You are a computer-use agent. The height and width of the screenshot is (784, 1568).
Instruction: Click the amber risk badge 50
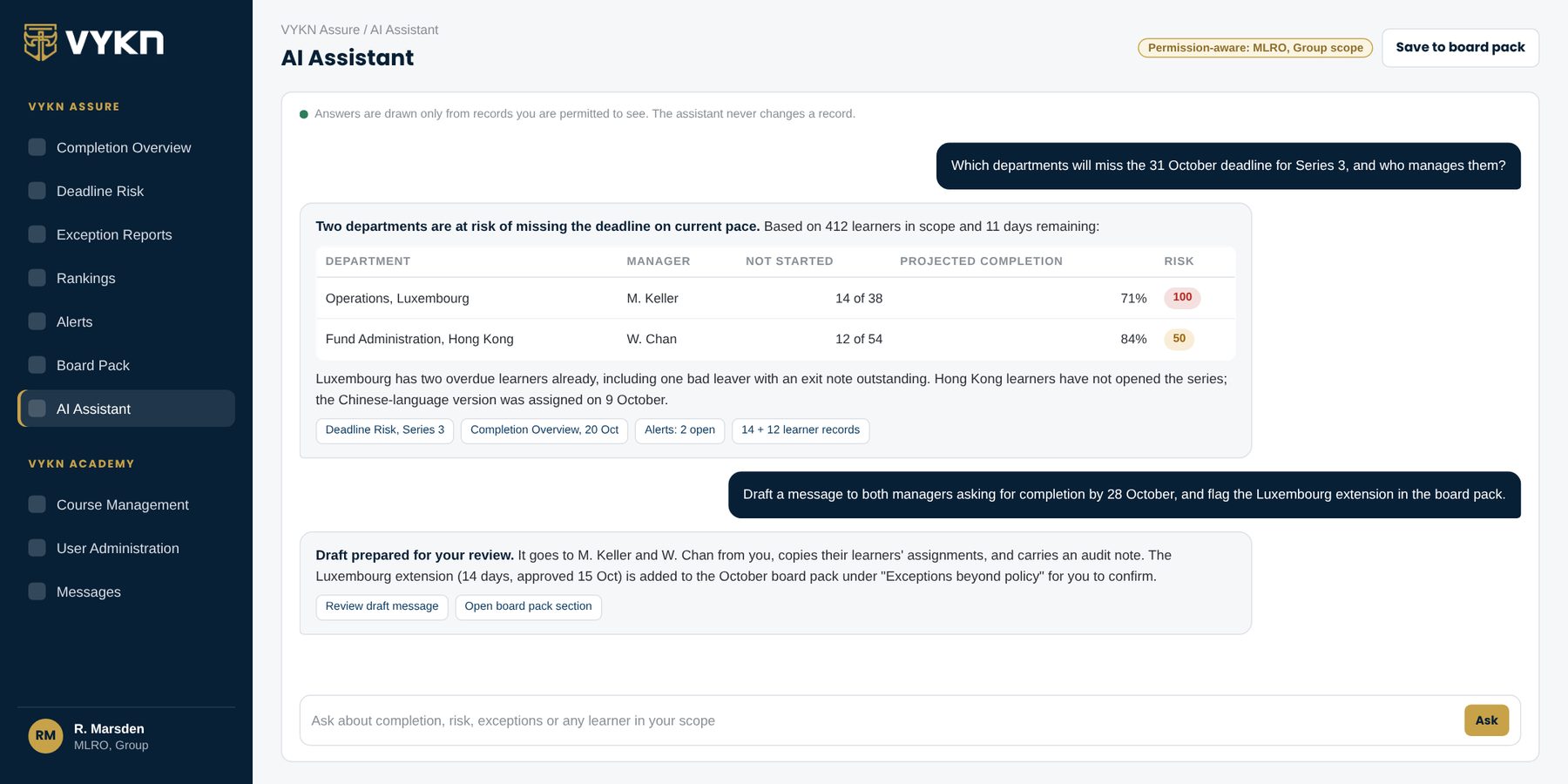(1179, 339)
